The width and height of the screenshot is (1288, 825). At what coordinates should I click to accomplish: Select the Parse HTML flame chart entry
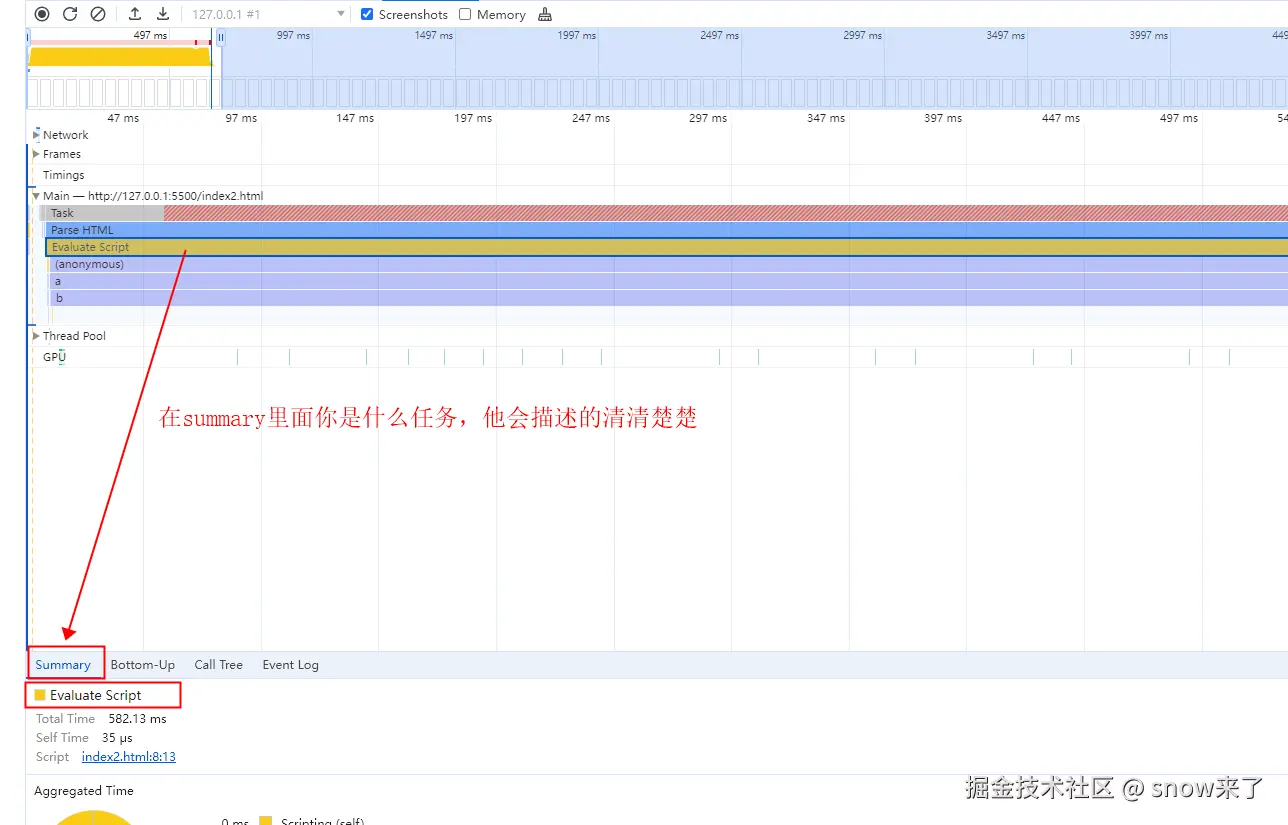click(666, 230)
